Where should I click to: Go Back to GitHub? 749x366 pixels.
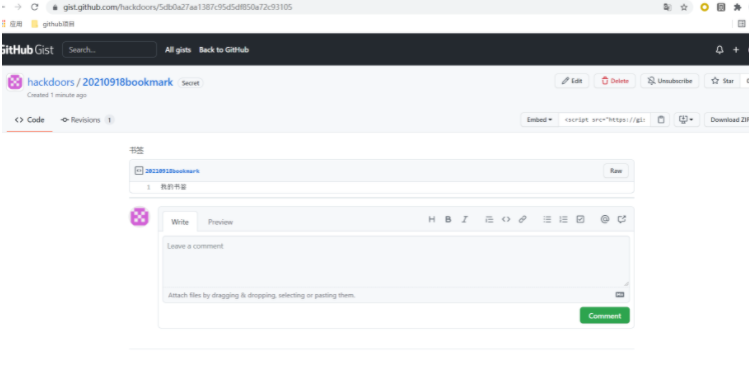pyautogui.click(x=224, y=50)
